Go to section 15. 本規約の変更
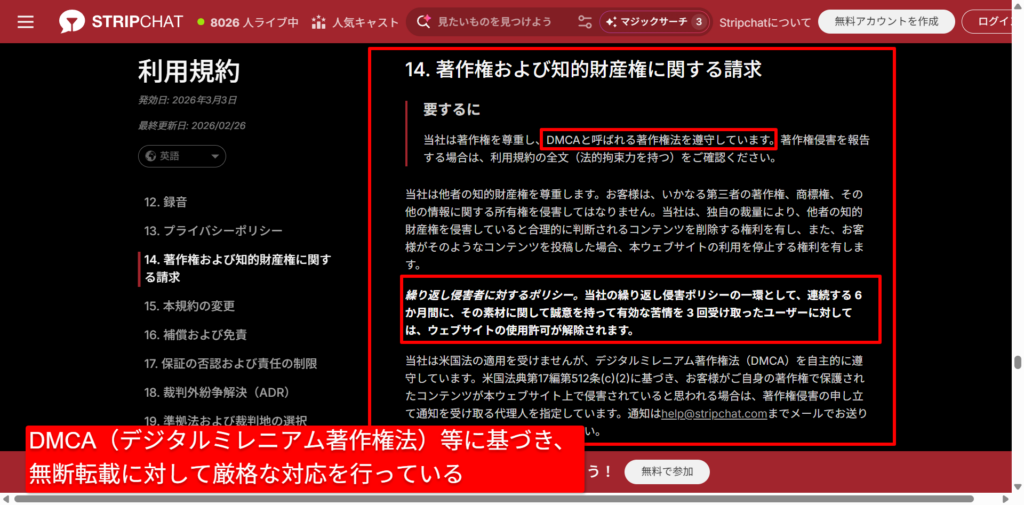Viewport: 1024px width, 505px height. [189, 306]
